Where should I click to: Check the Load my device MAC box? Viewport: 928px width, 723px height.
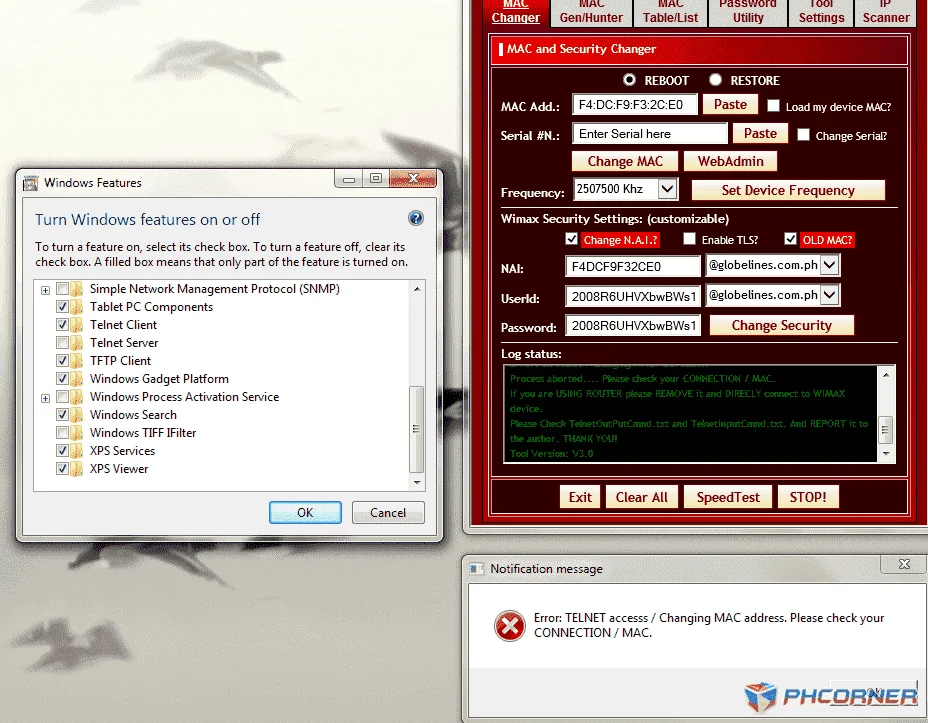774,105
